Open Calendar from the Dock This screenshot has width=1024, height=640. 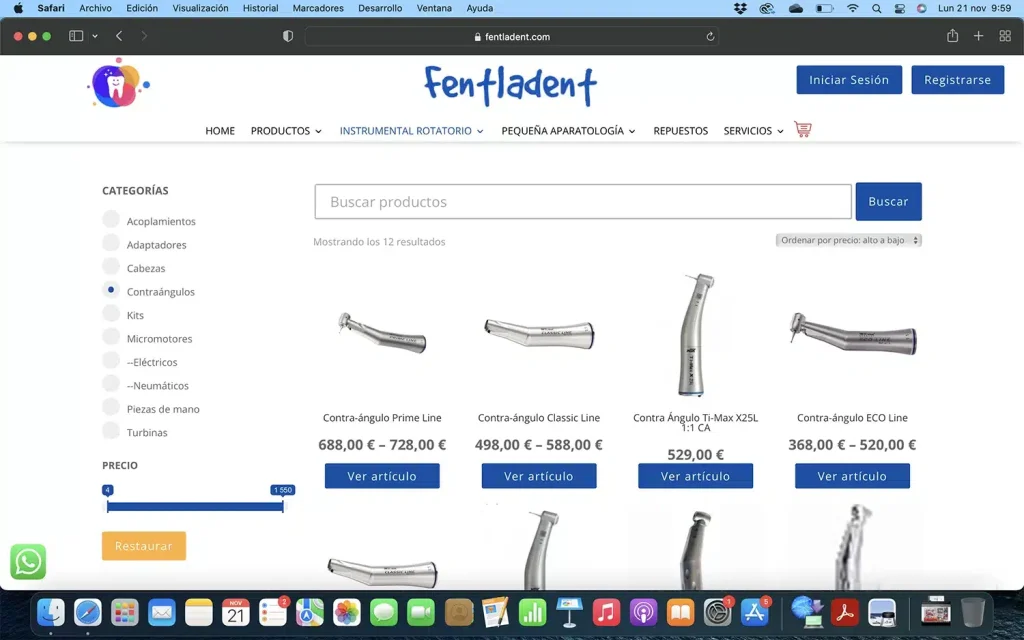click(x=236, y=613)
